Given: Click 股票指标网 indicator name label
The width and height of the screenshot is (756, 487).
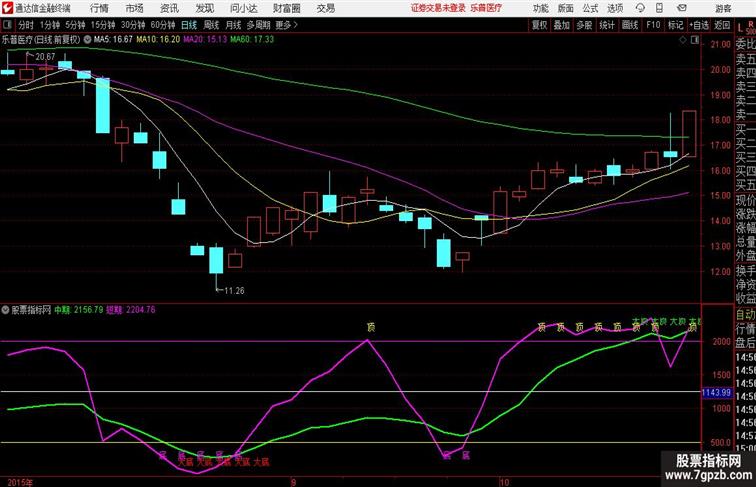Looking at the screenshot, I should coord(31,310).
